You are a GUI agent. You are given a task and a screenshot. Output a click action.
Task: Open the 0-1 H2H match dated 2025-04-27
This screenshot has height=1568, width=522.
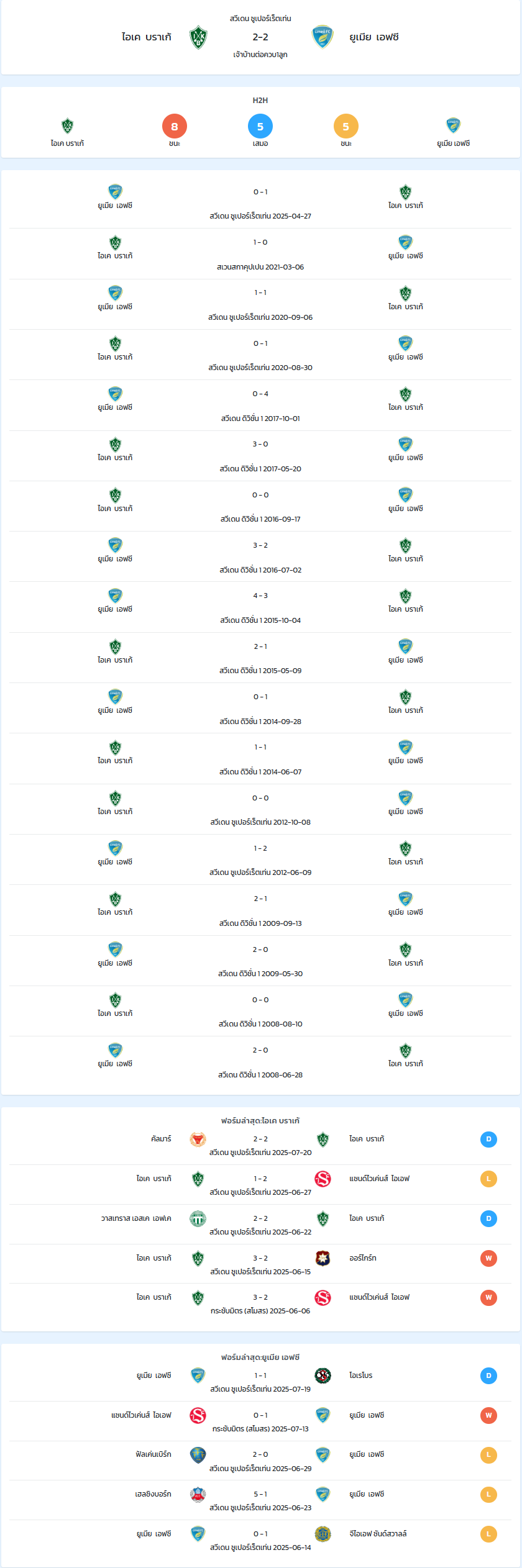point(260,204)
